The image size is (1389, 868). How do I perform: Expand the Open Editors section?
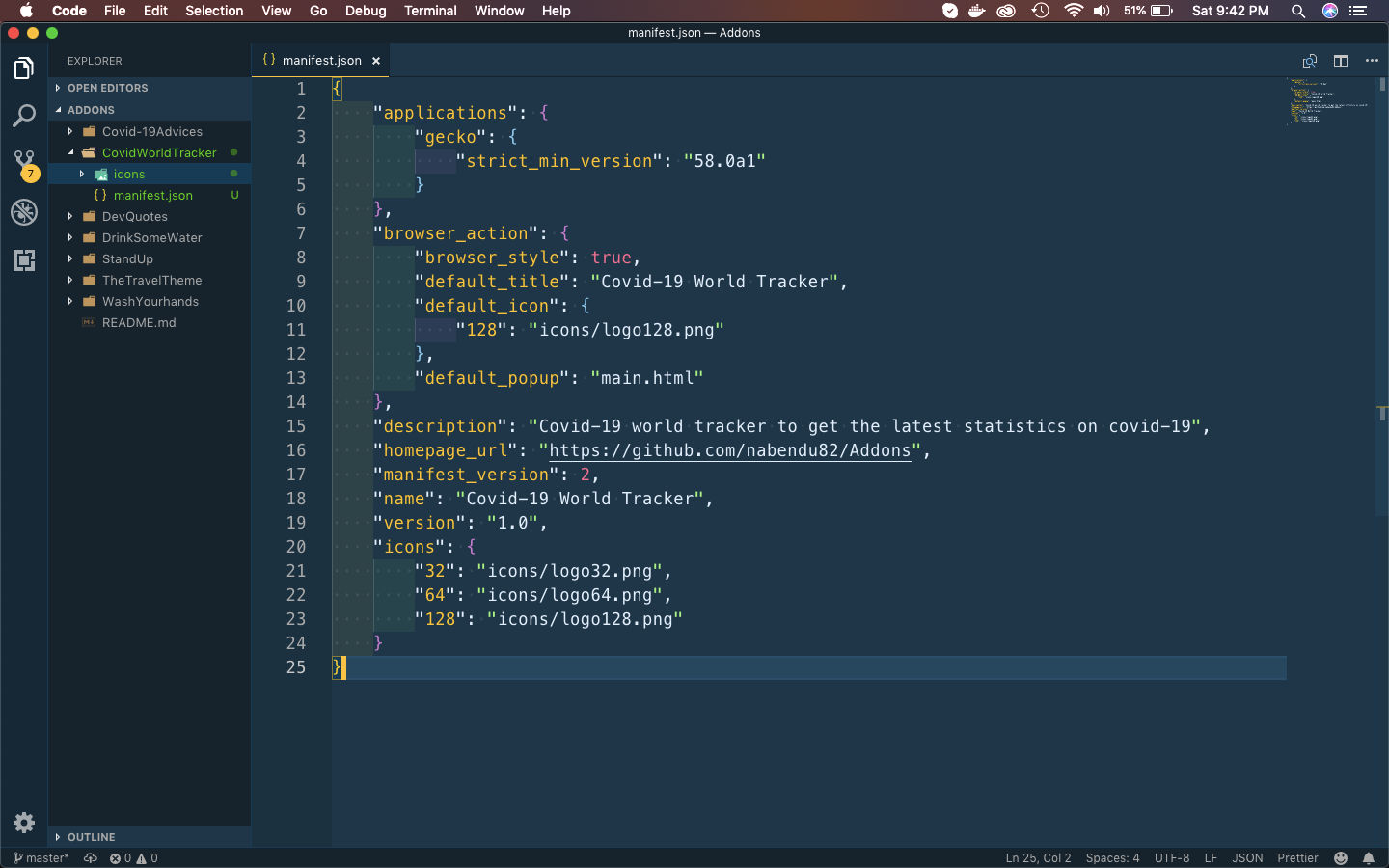click(150, 88)
